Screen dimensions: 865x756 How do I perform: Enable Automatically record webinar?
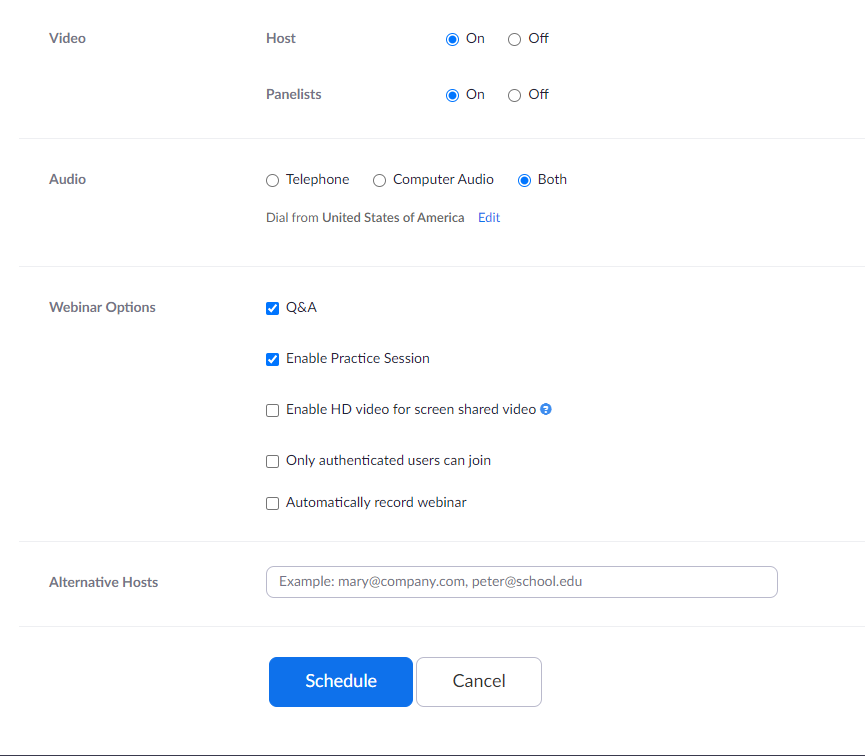pos(272,504)
